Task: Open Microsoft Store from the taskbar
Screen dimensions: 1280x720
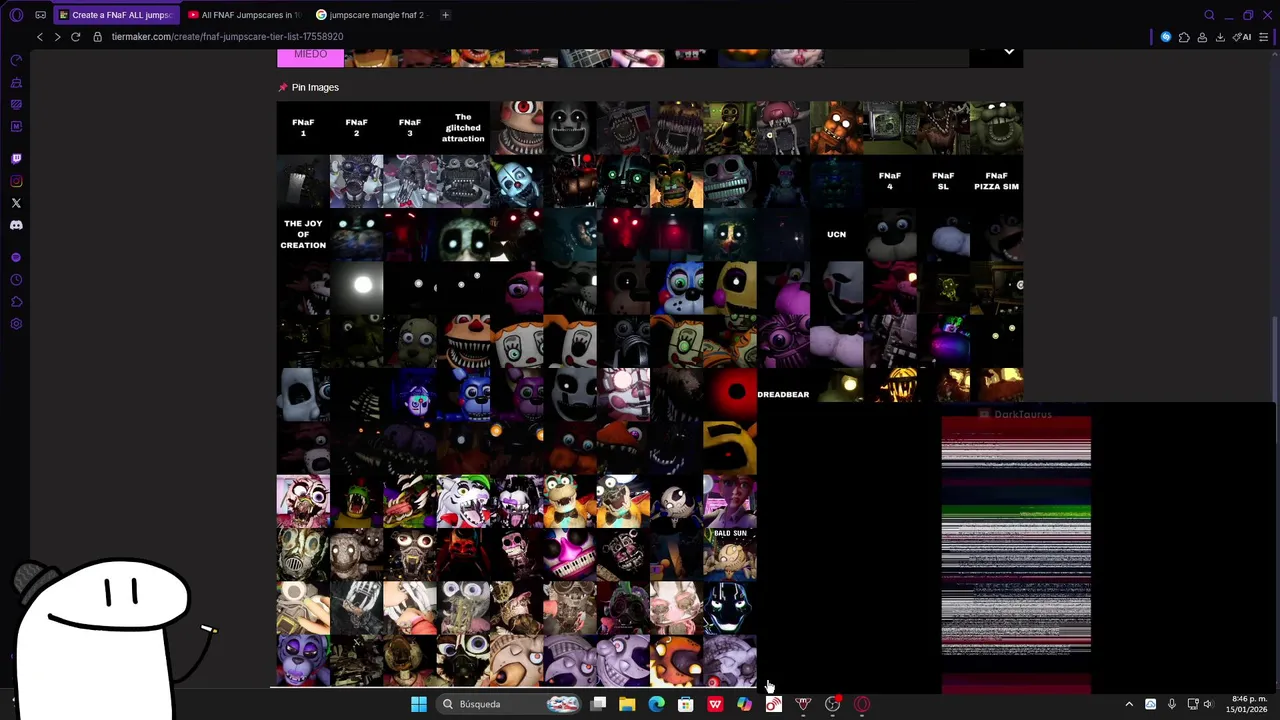Action: coord(686,704)
